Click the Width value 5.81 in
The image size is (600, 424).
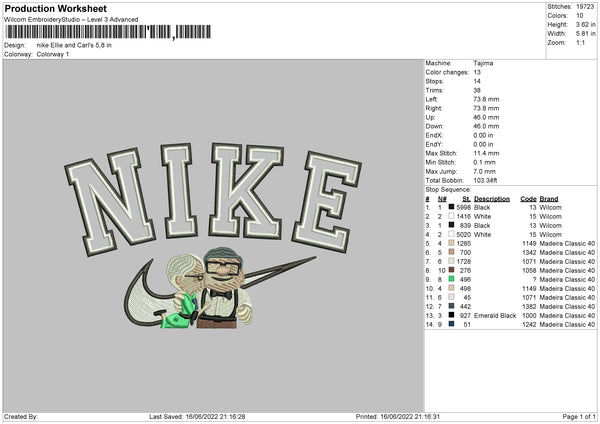coord(585,34)
